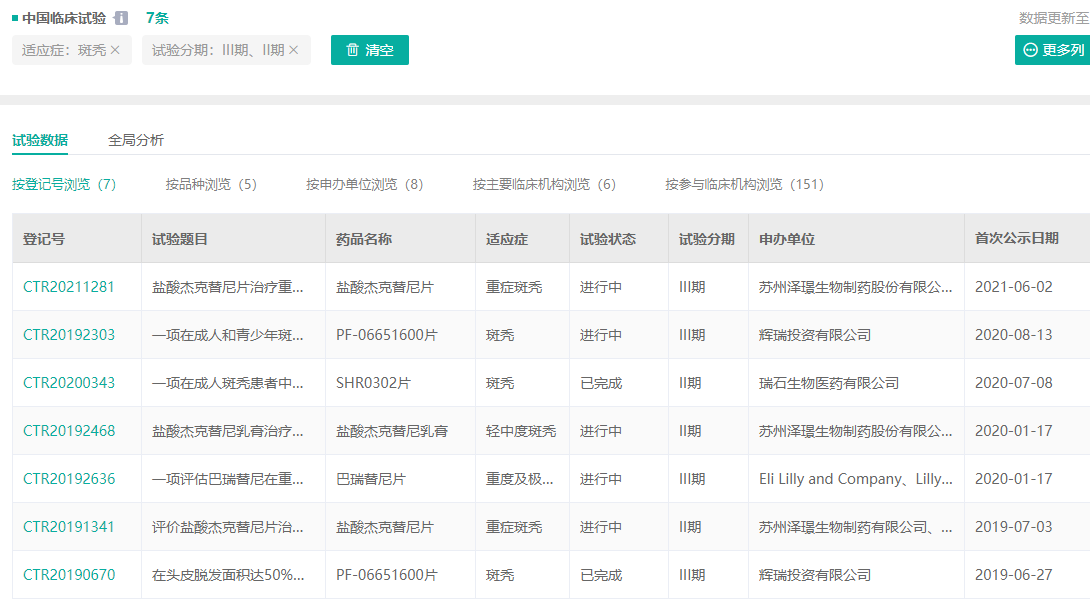Switch to the 全局分析 tab

[x=136, y=140]
